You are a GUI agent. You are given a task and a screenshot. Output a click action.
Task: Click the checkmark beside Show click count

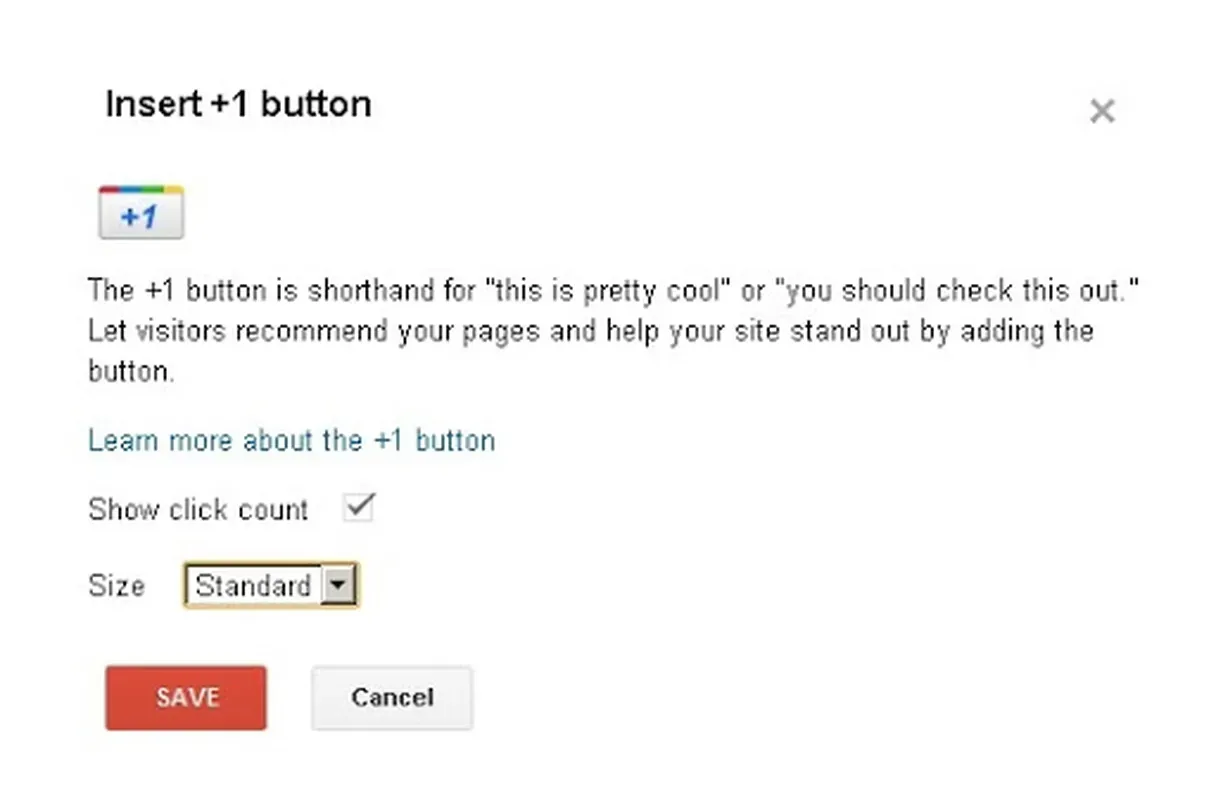pos(358,506)
